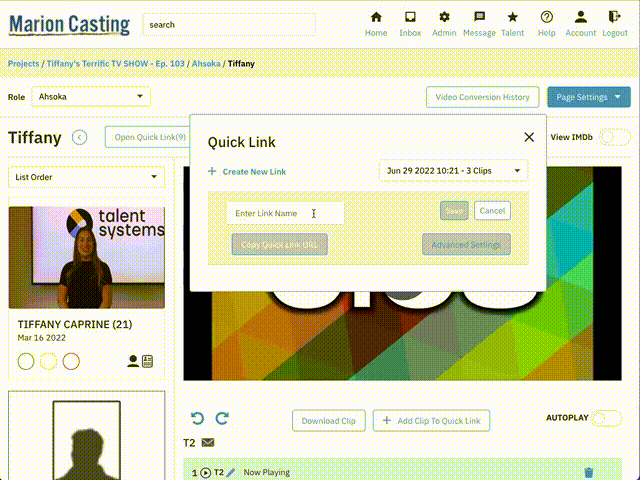Click Tiffany's Terrific TV SHOW breadcrumb

pyautogui.click(x=116, y=64)
